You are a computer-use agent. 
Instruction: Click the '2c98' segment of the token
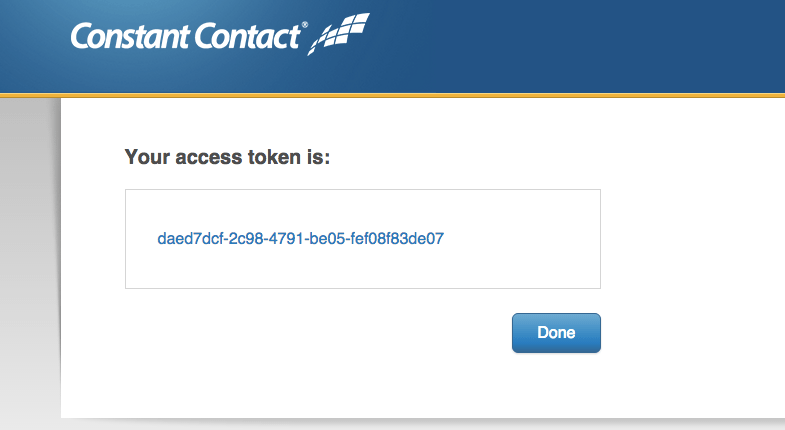coord(244,239)
